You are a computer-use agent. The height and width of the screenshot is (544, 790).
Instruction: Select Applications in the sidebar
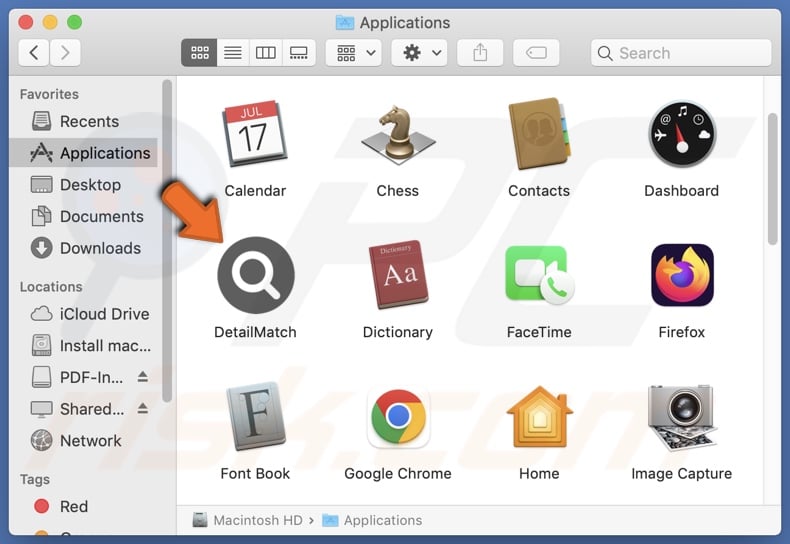(x=84, y=153)
